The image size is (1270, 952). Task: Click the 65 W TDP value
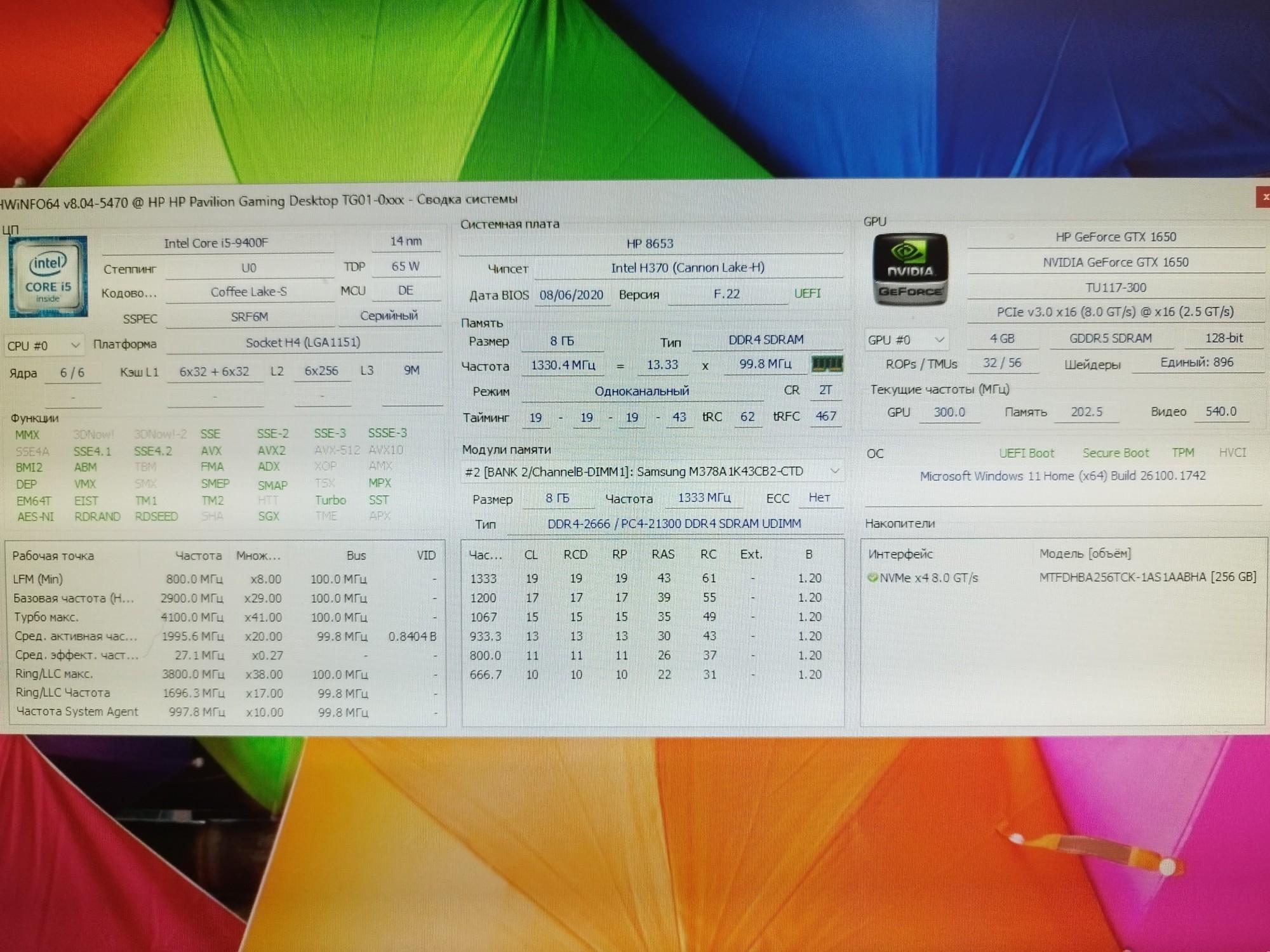tap(406, 267)
